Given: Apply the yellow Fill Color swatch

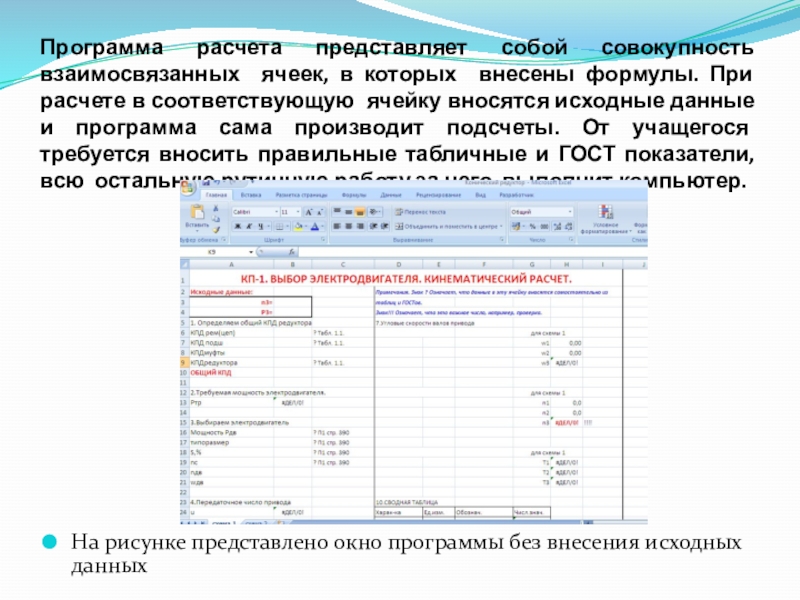Looking at the screenshot, I should pyautogui.click(x=298, y=227).
